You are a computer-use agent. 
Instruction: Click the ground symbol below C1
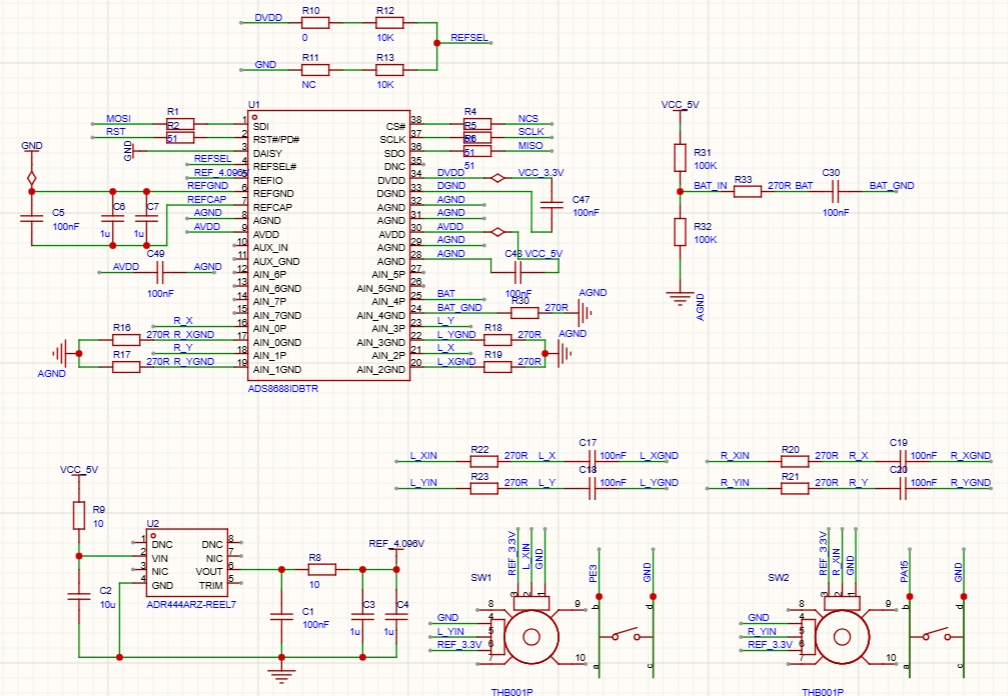[x=282, y=674]
